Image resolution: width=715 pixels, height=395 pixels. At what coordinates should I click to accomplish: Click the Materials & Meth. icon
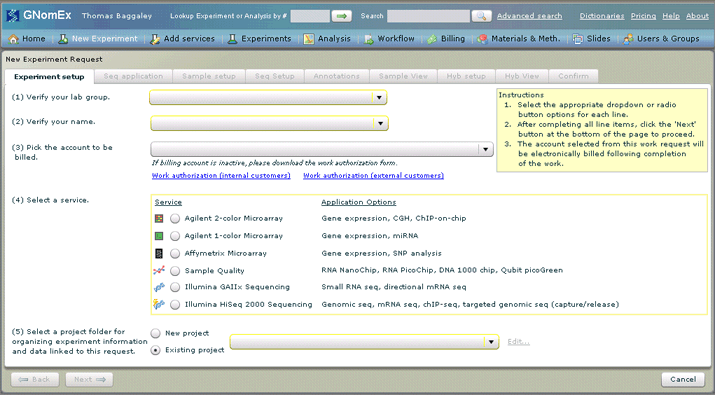point(482,39)
